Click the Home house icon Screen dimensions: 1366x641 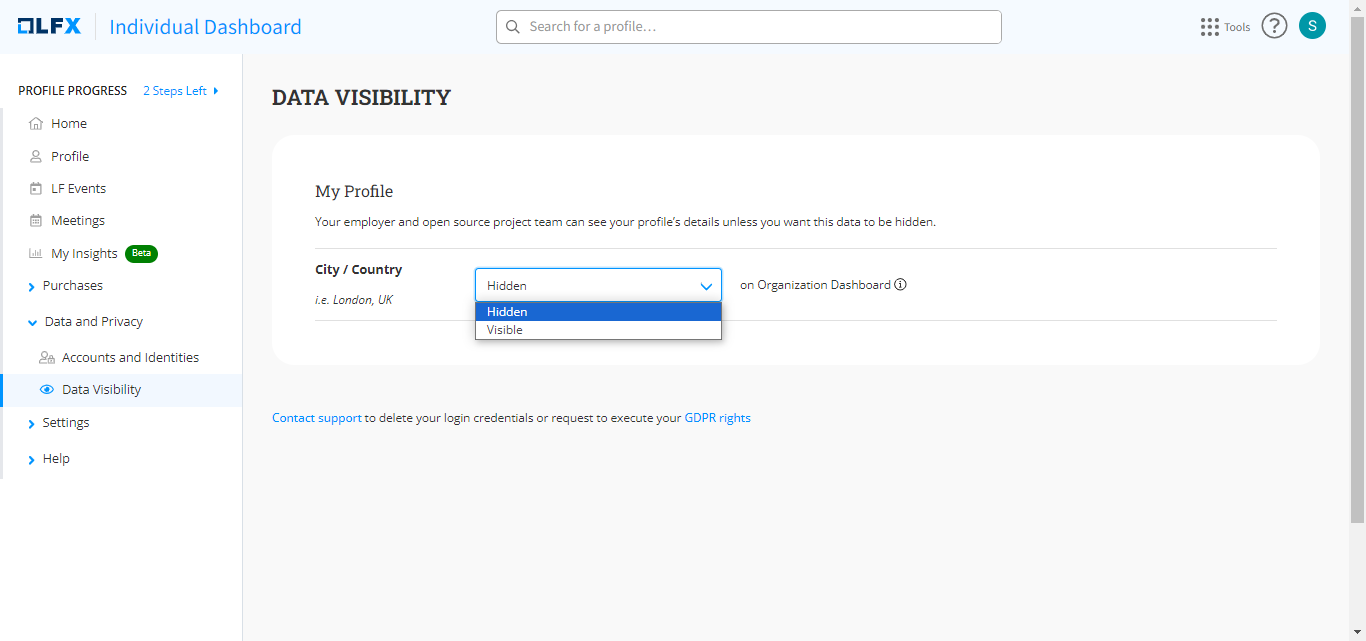point(36,124)
